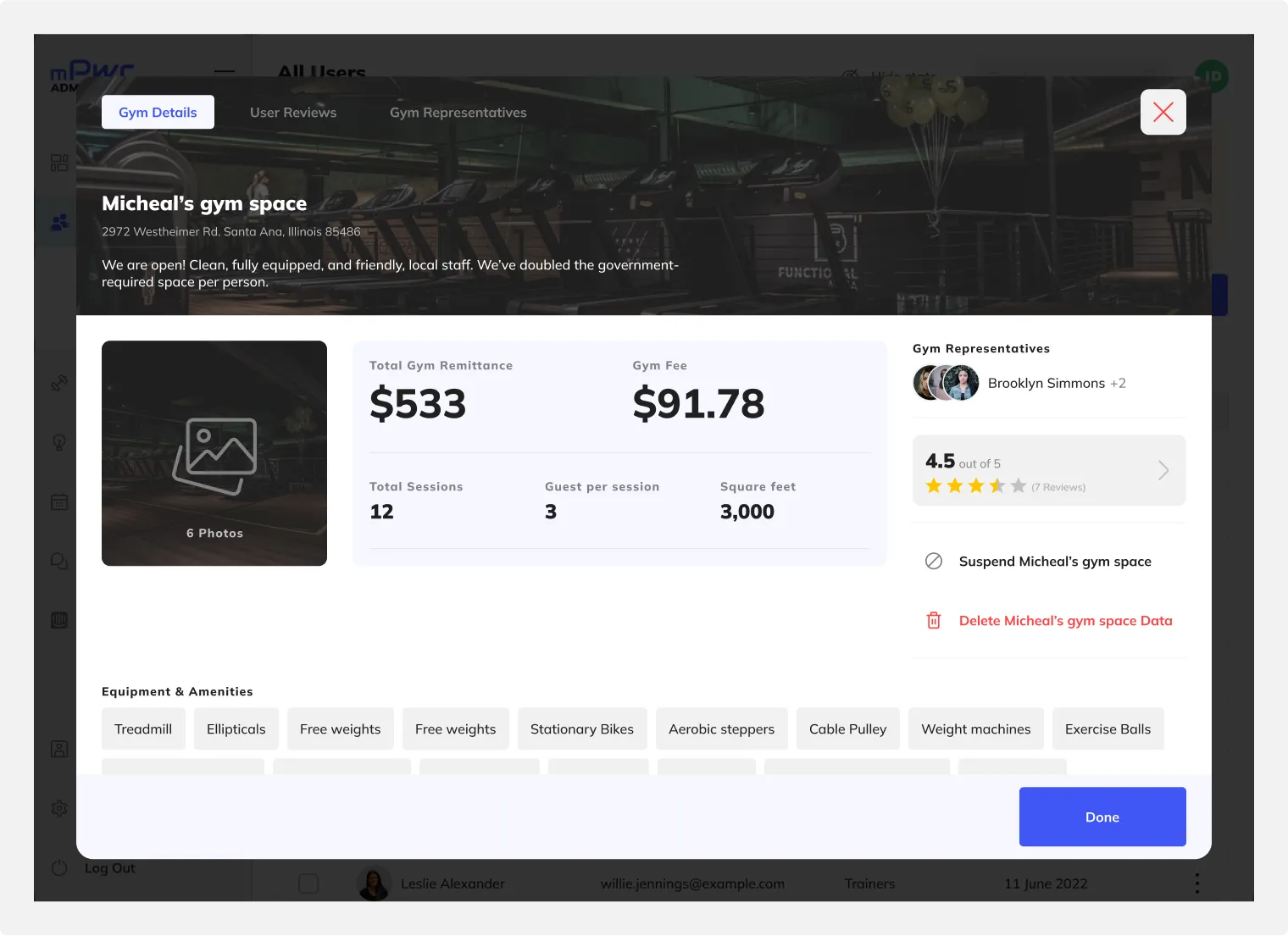The height and width of the screenshot is (936, 1288).
Task: Click the Log Out label in sidebar
Action: (x=109, y=867)
